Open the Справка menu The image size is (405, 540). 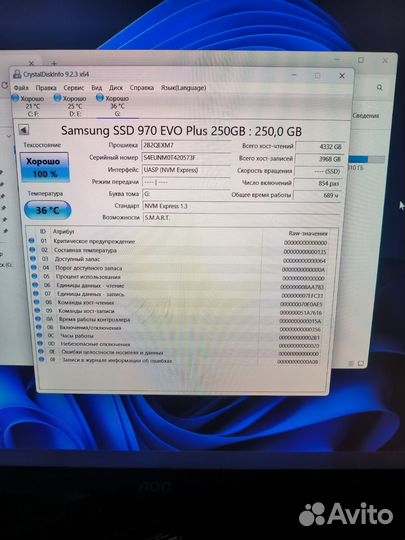pyautogui.click(x=142, y=88)
